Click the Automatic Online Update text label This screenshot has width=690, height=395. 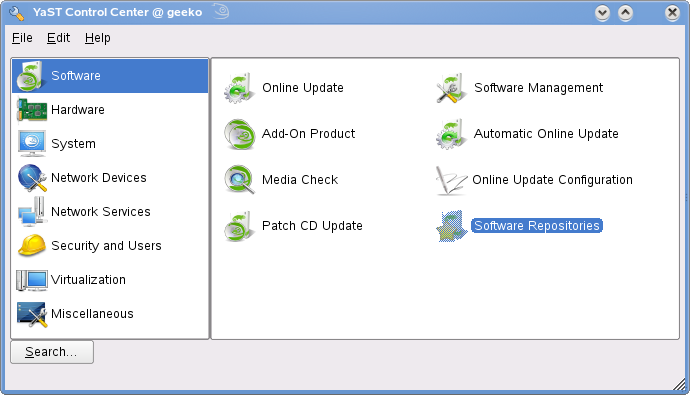[x=546, y=134]
